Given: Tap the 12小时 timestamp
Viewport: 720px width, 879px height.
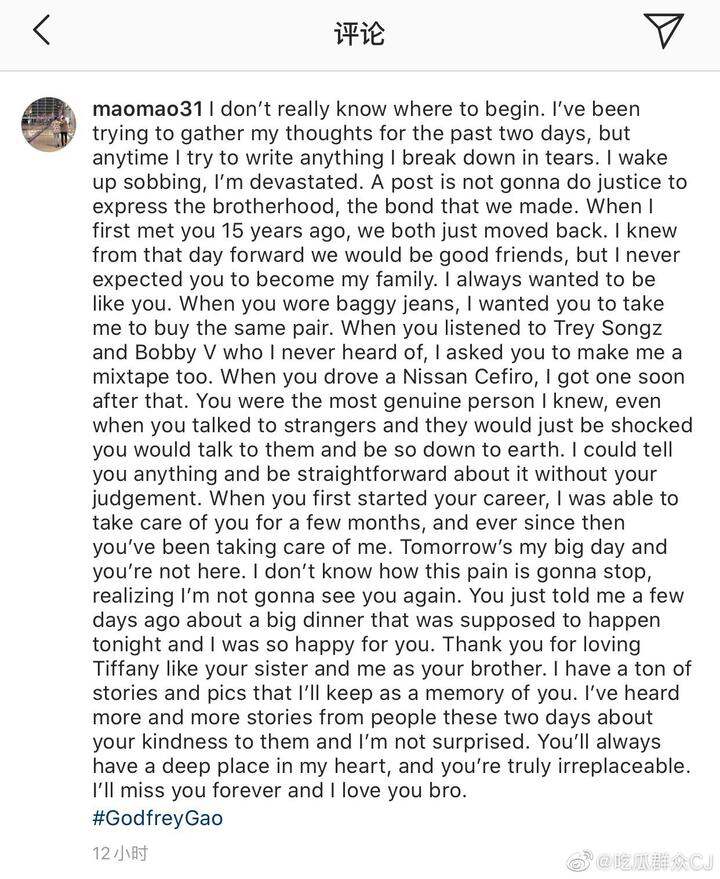Looking at the screenshot, I should click(x=120, y=854).
